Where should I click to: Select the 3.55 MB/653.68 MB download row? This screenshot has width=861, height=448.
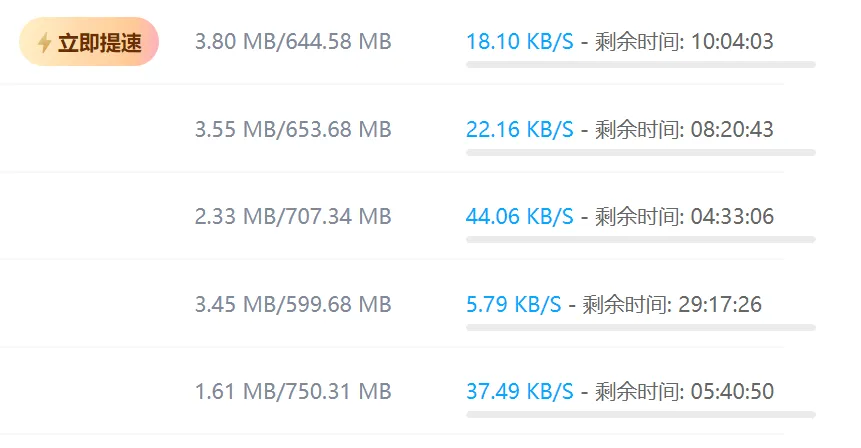(392, 129)
